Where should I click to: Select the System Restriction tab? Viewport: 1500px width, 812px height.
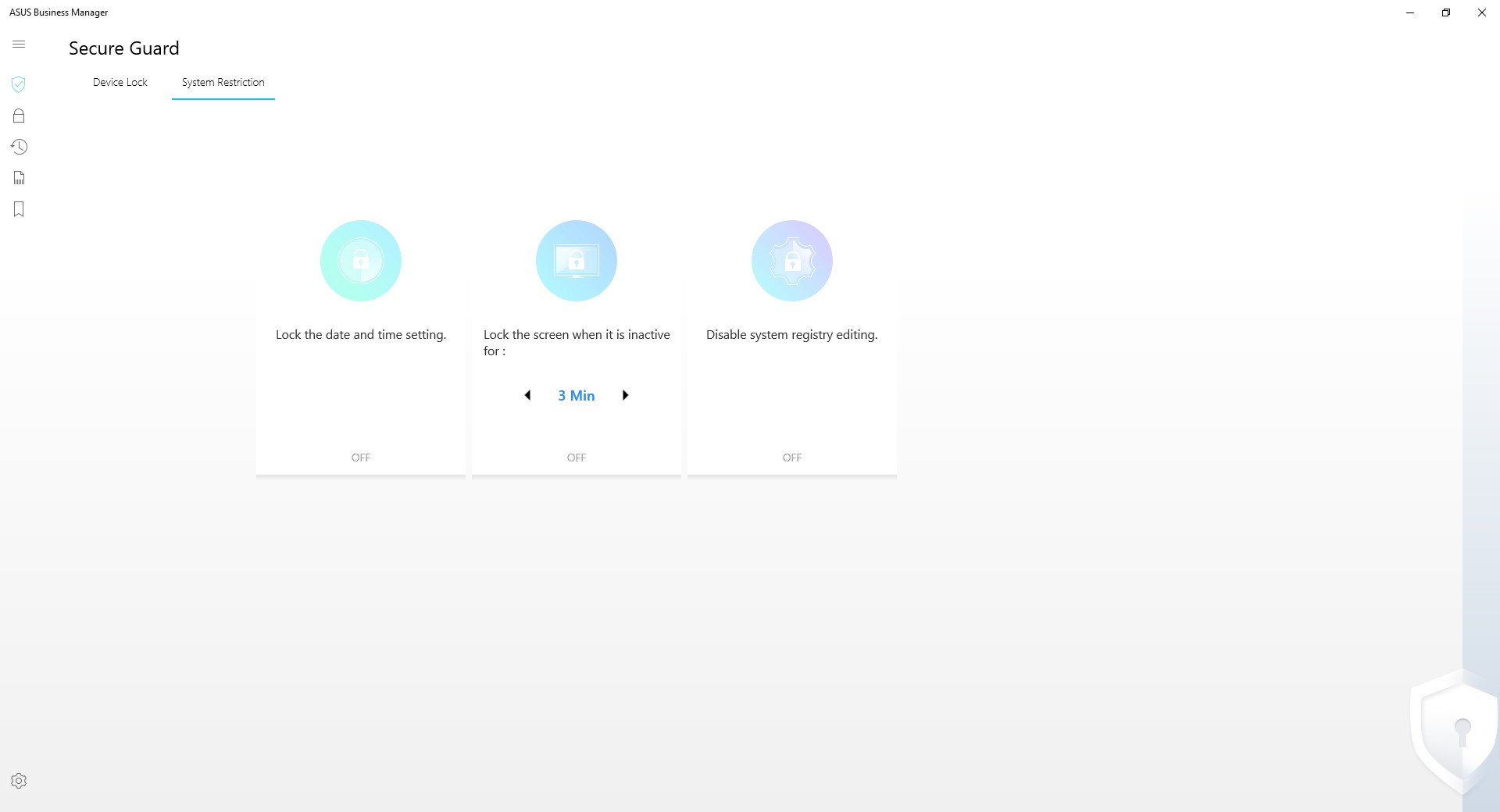point(223,82)
